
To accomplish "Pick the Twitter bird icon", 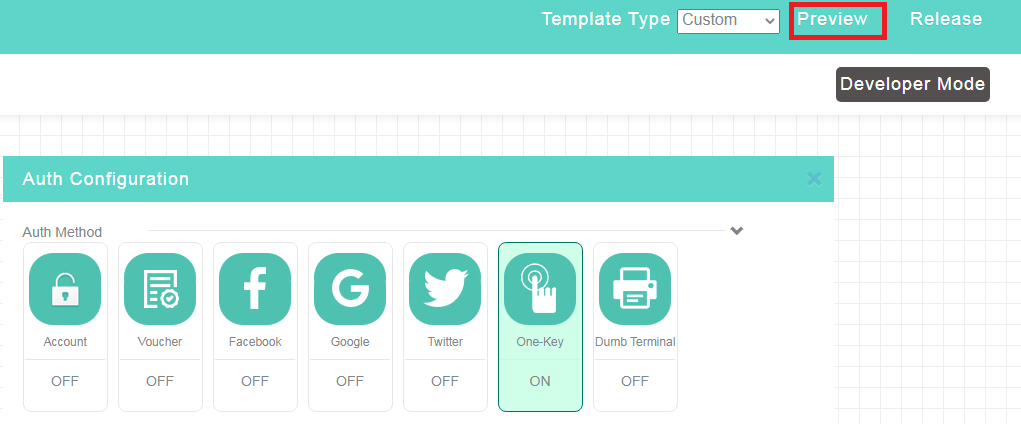I will pyautogui.click(x=445, y=289).
